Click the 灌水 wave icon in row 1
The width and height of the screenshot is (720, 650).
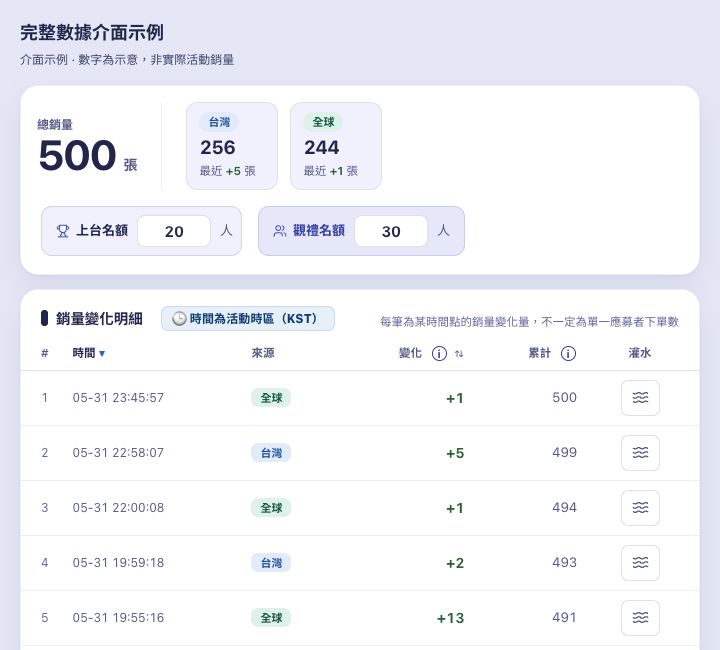click(640, 398)
